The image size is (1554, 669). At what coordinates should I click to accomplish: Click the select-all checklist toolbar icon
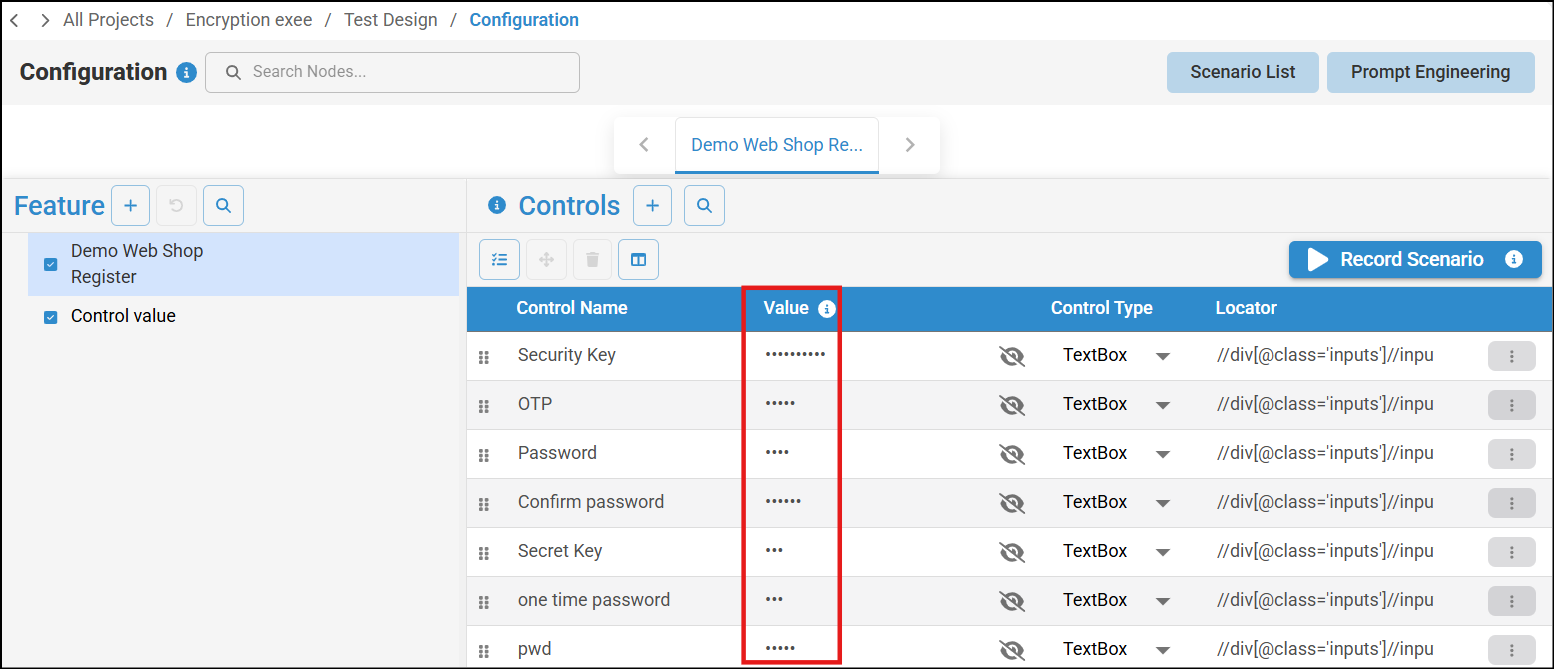point(499,260)
